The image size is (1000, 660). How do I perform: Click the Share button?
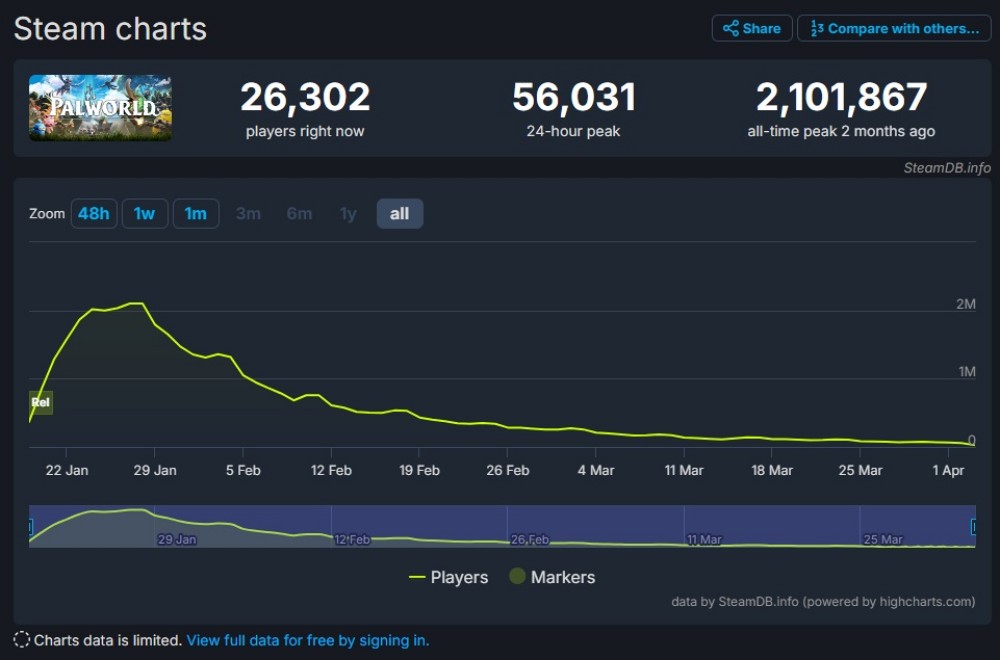[752, 29]
